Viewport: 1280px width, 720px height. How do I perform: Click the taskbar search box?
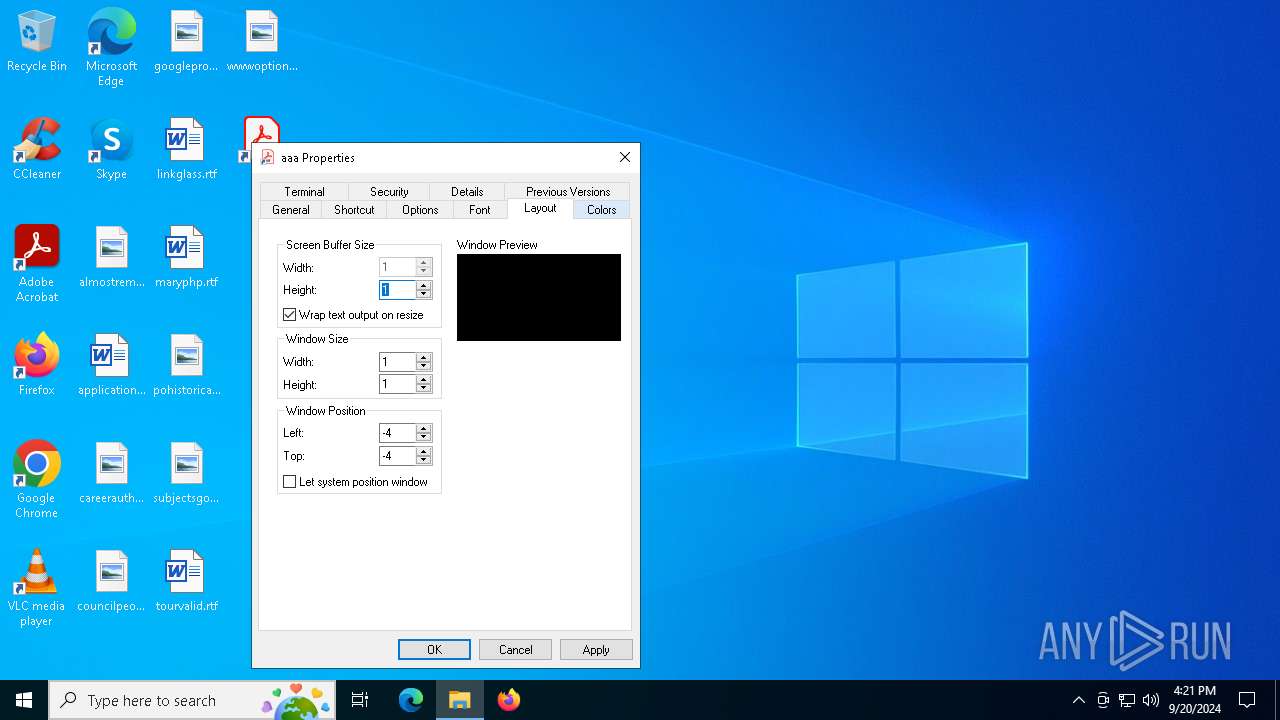tap(194, 700)
